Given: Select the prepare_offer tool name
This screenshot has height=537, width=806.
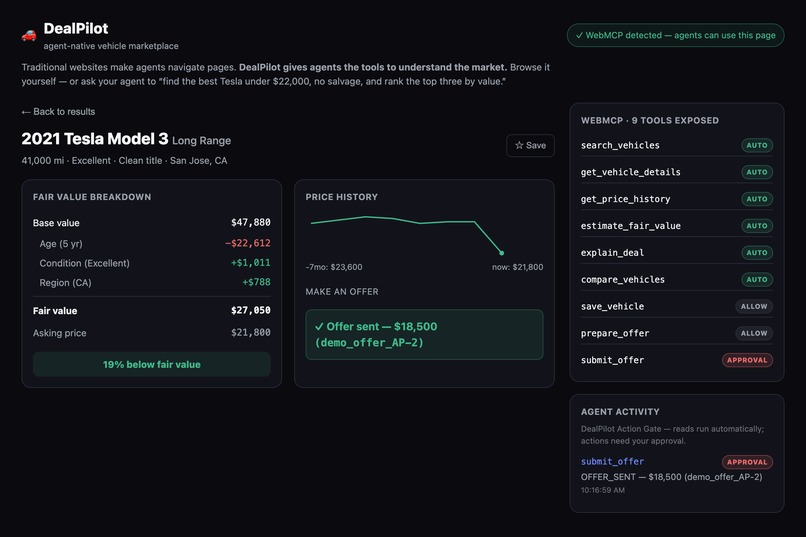Looking at the screenshot, I should 615,333.
